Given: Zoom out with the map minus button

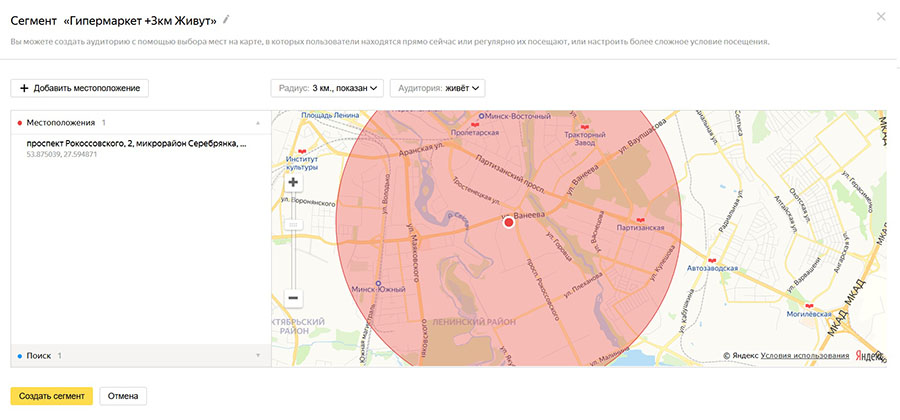Looking at the screenshot, I should (x=293, y=298).
